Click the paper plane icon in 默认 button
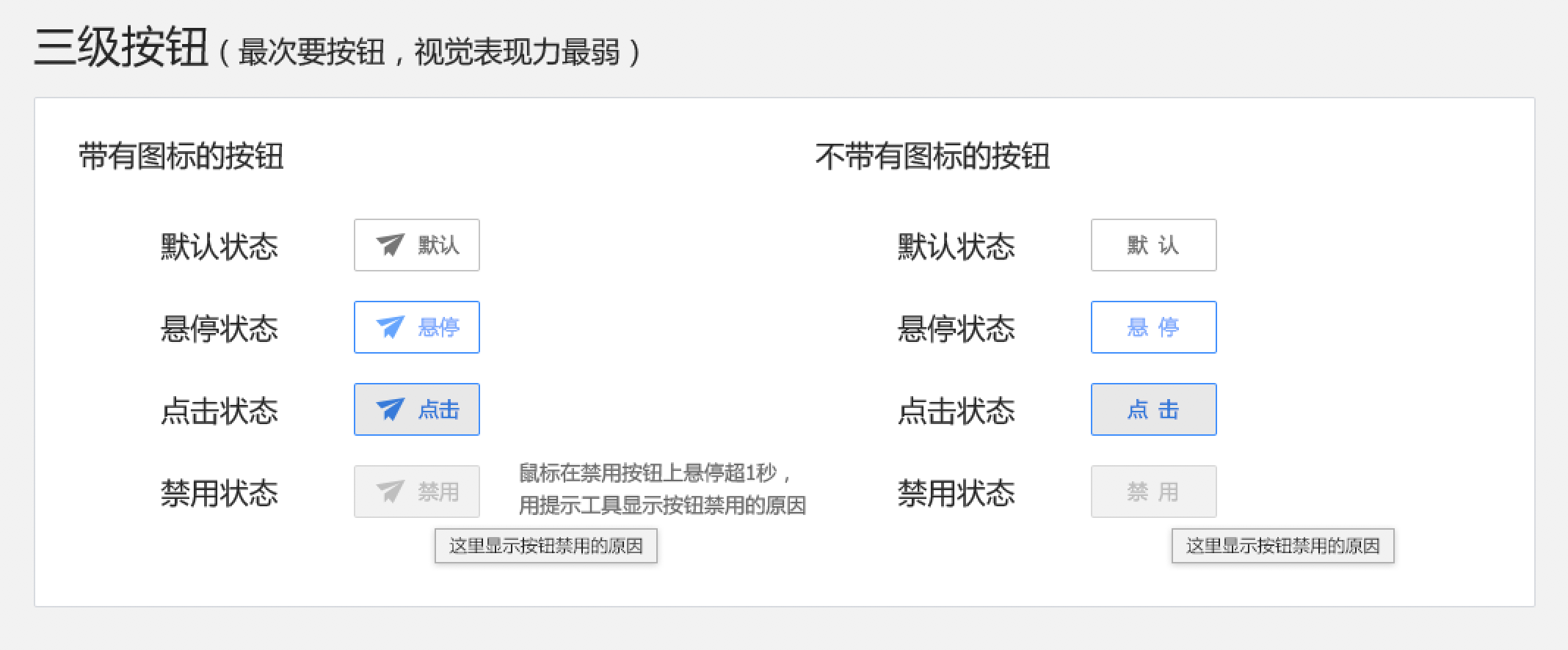This screenshot has height=650, width=1568. click(390, 245)
